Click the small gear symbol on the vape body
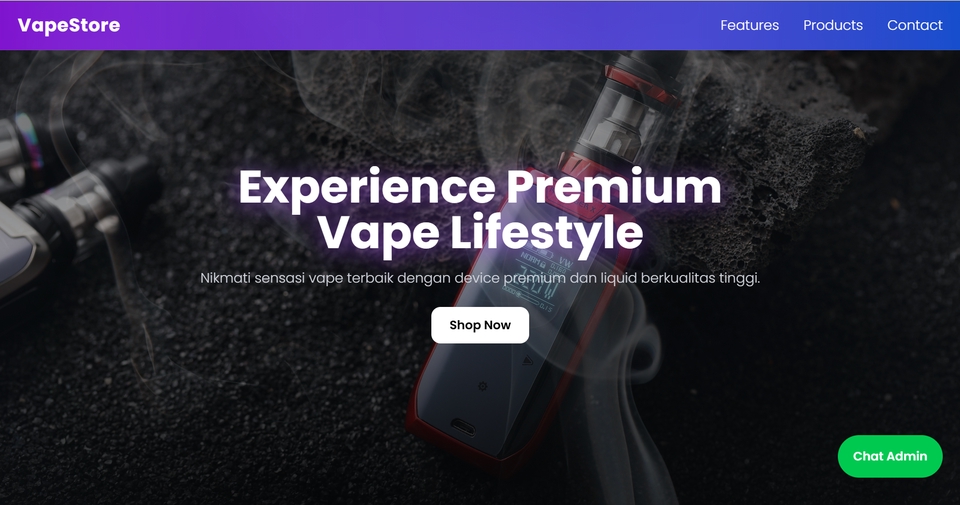Viewport: 960px width, 505px height. [482, 386]
